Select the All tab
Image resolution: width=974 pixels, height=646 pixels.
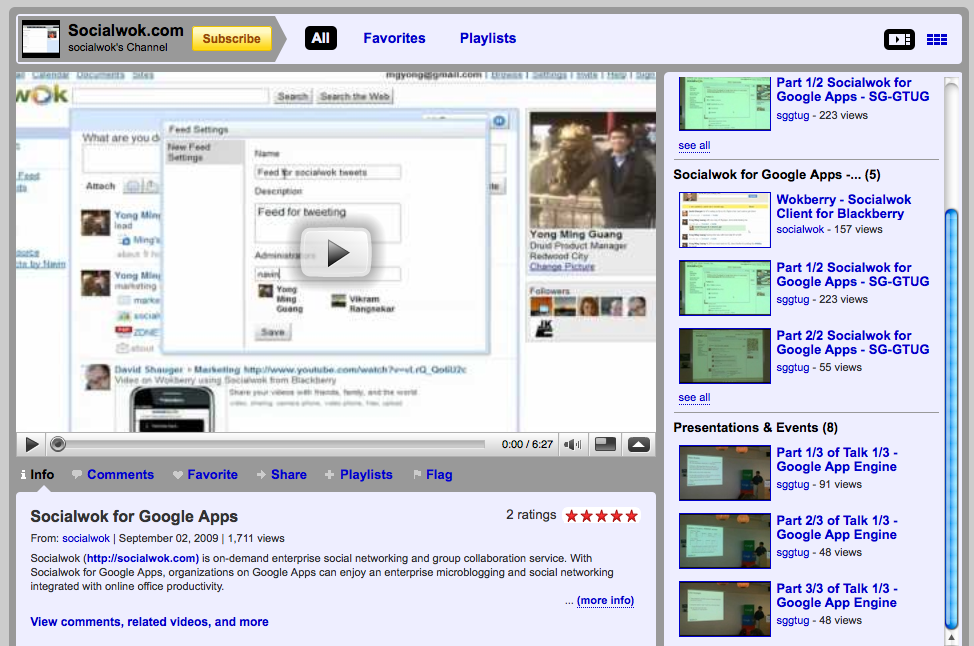coord(321,38)
